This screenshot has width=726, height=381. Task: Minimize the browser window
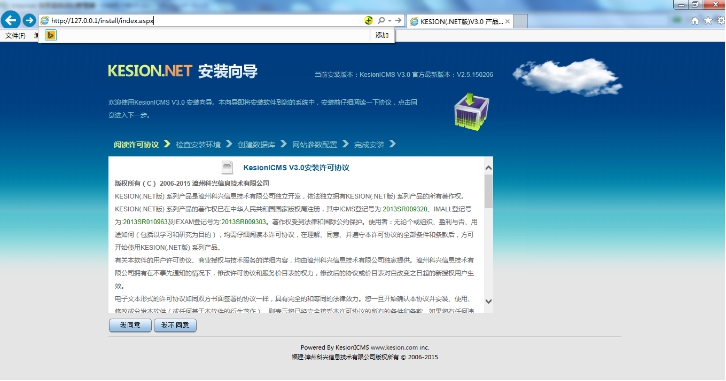pos(681,5)
